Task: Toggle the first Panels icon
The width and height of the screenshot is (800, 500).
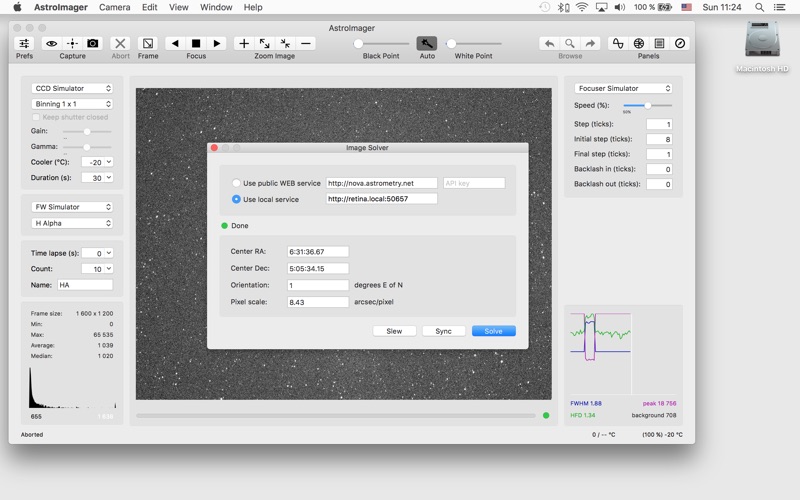Action: point(618,43)
